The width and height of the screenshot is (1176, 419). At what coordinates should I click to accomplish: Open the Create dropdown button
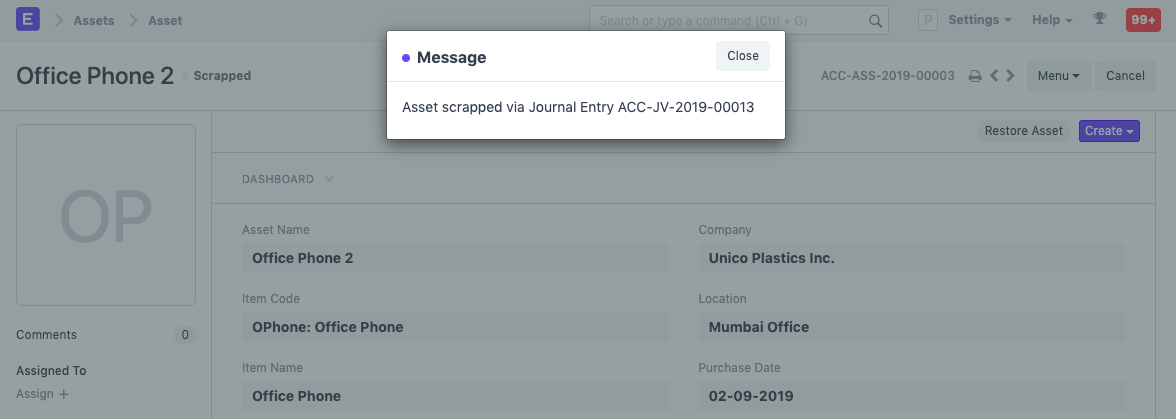click(1109, 131)
